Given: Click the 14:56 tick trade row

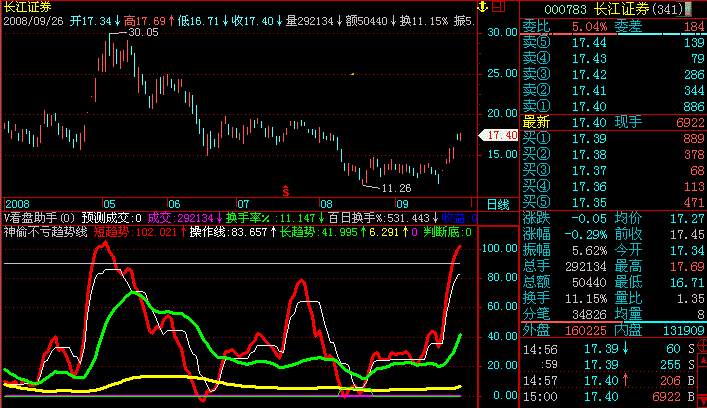Looking at the screenshot, I should [609, 348].
